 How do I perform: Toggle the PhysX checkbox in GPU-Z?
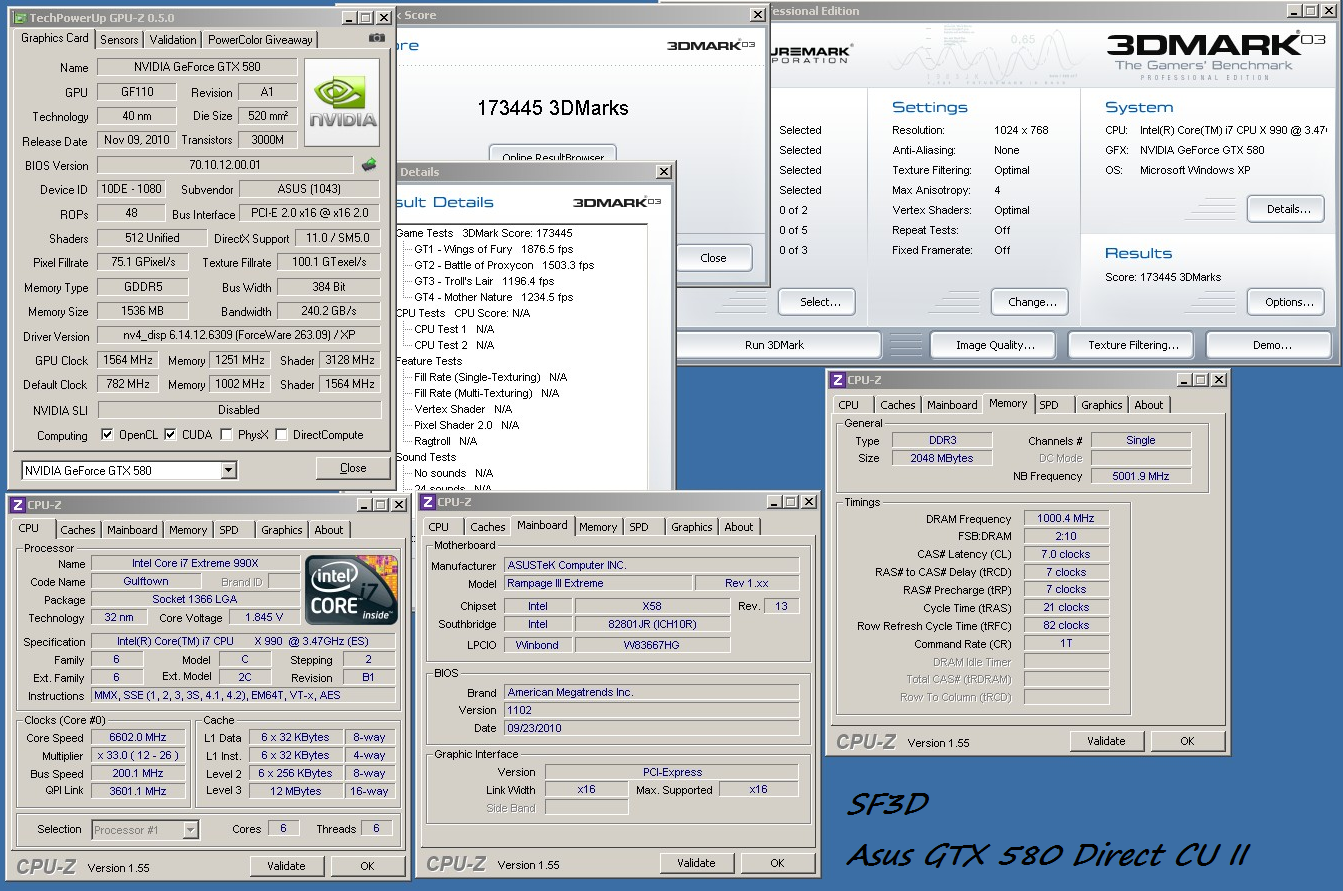click(x=227, y=435)
